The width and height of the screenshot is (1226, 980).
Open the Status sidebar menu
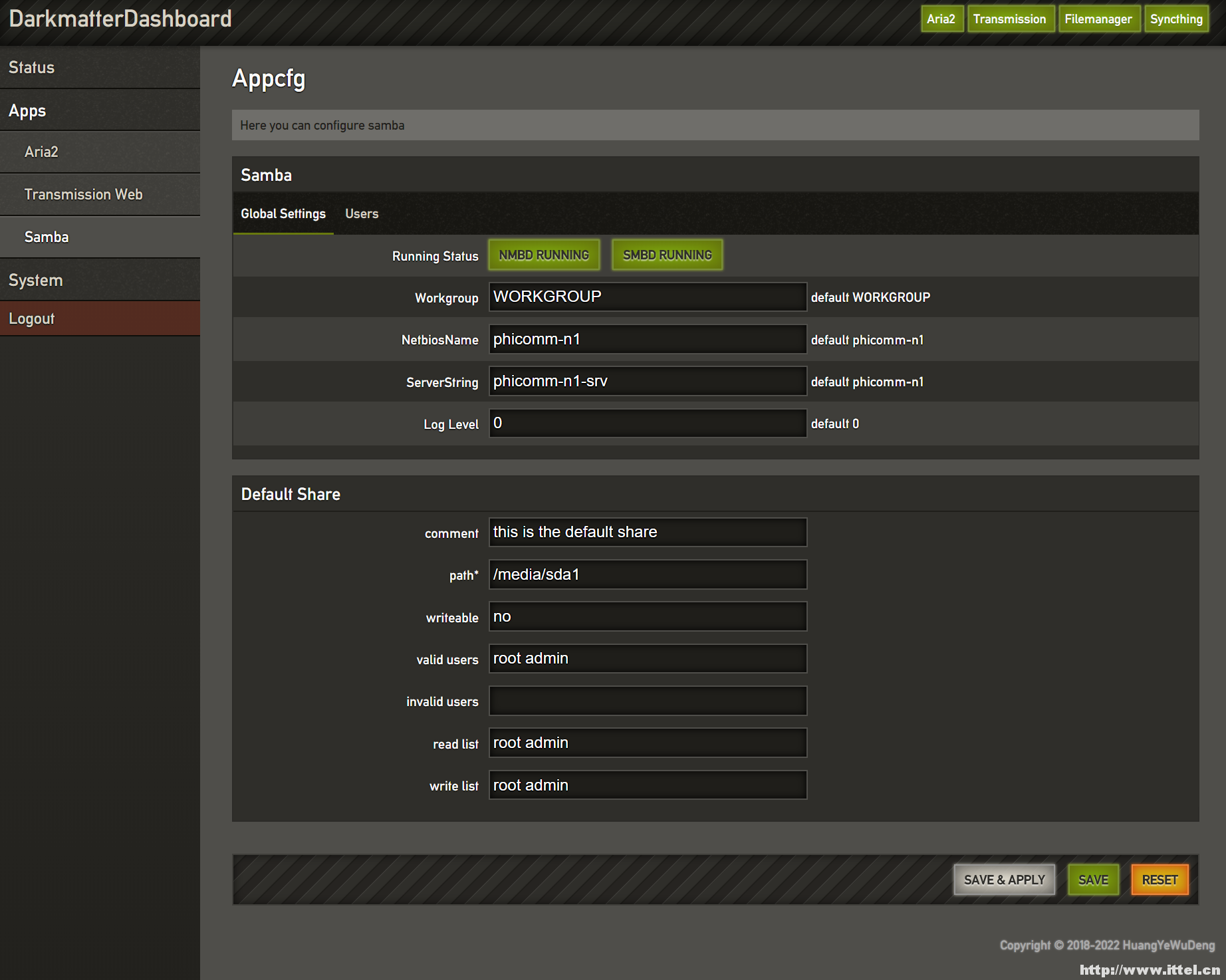click(100, 67)
